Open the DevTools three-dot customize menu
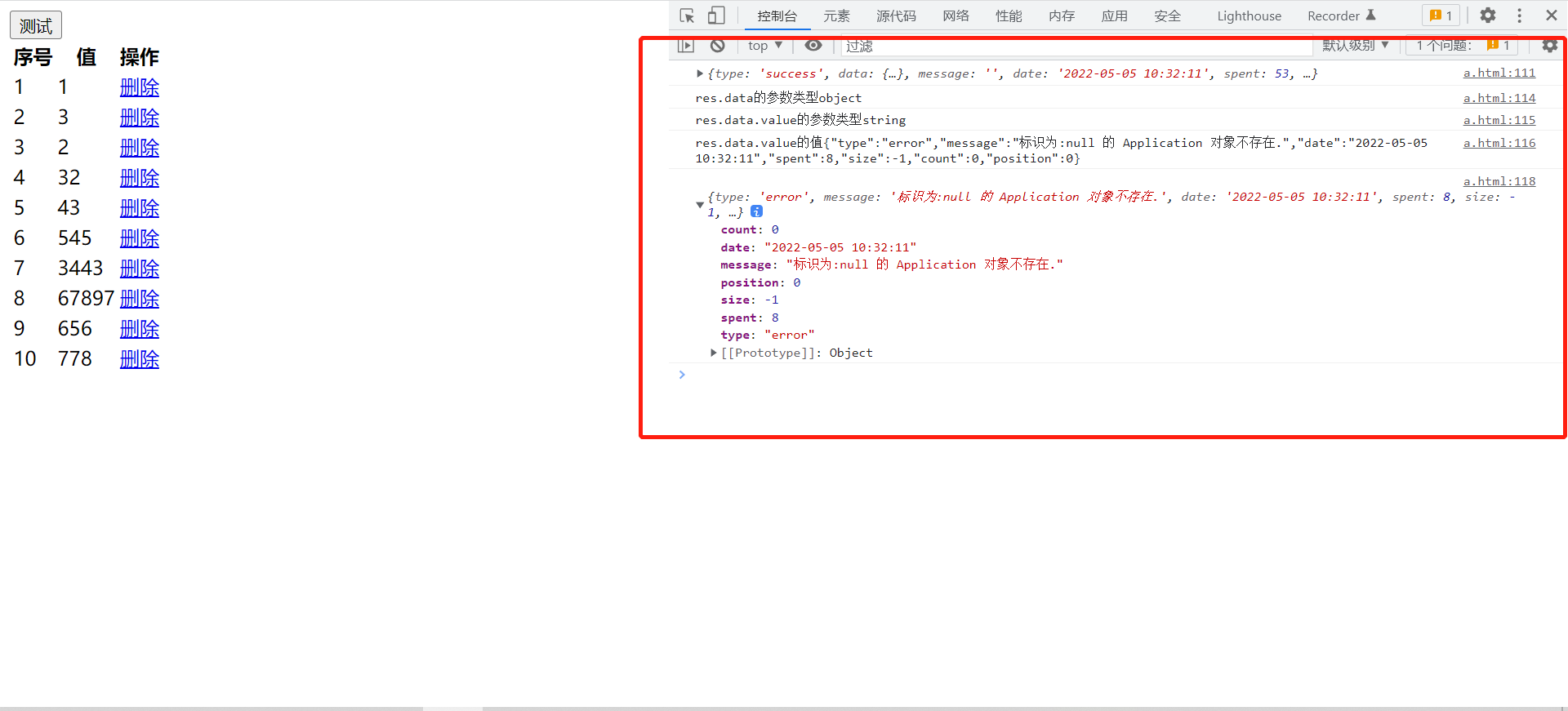 (x=1519, y=16)
